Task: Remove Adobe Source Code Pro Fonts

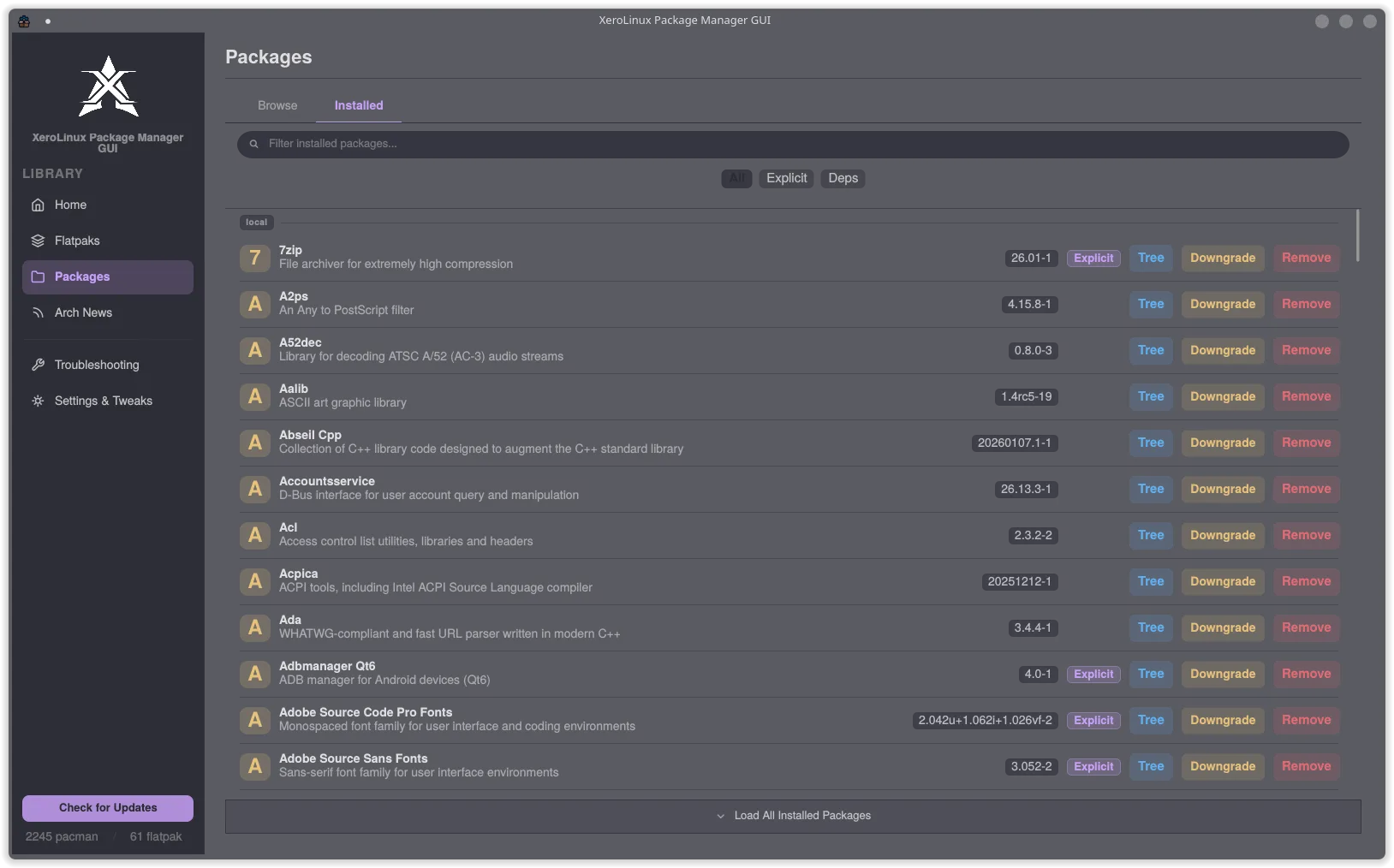Action: 1306,720
